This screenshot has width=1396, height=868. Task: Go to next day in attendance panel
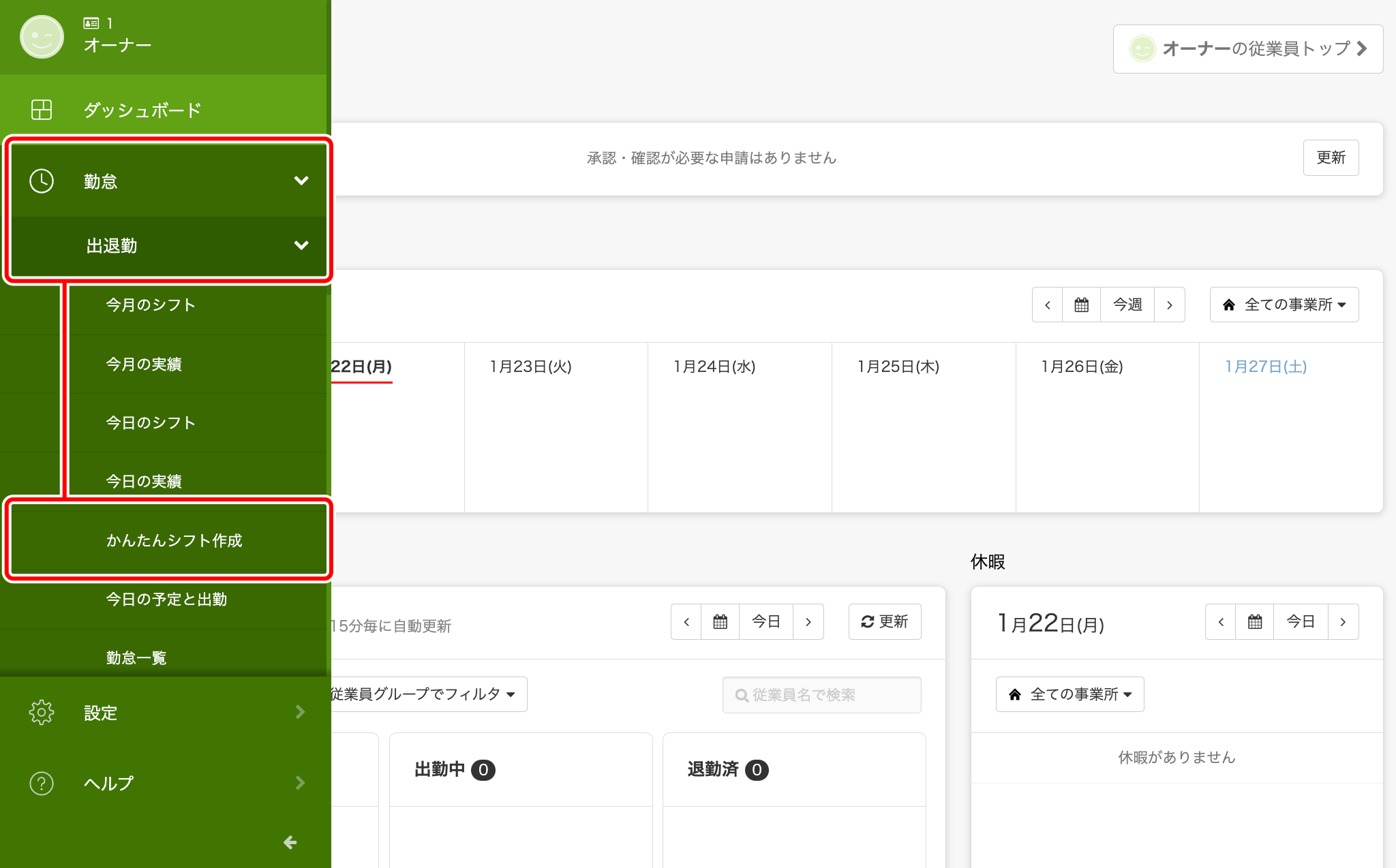[808, 621]
